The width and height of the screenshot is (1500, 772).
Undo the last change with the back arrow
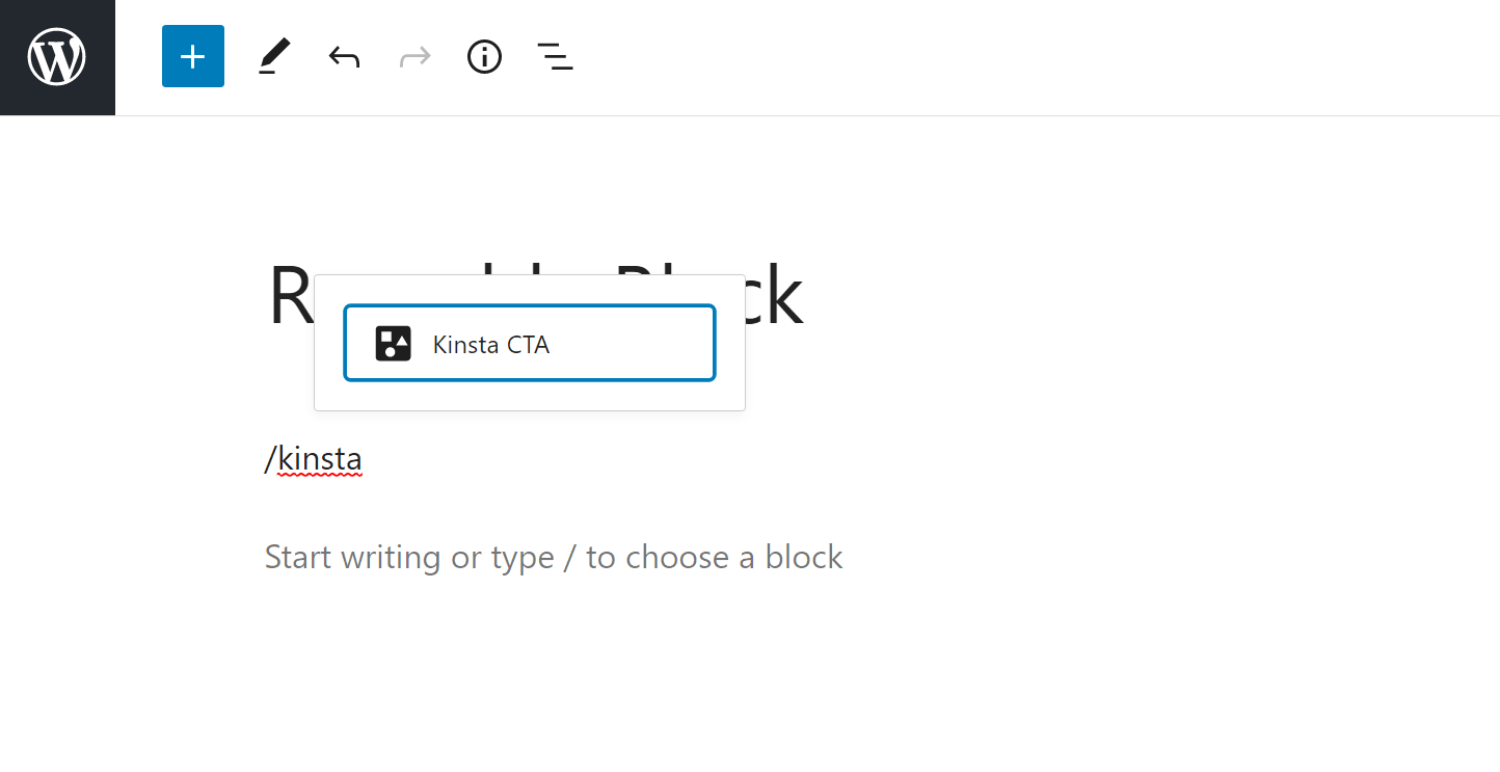(x=343, y=56)
